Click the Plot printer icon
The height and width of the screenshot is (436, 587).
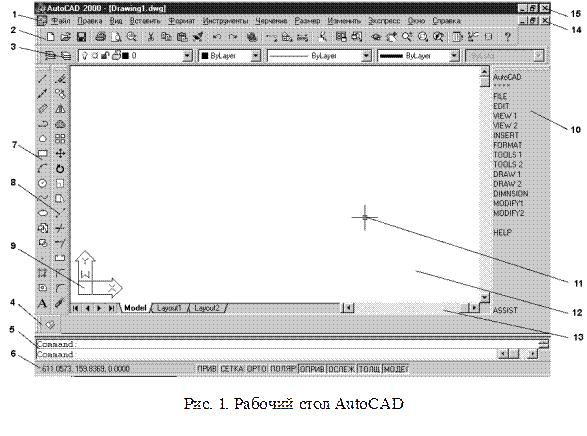[100, 37]
